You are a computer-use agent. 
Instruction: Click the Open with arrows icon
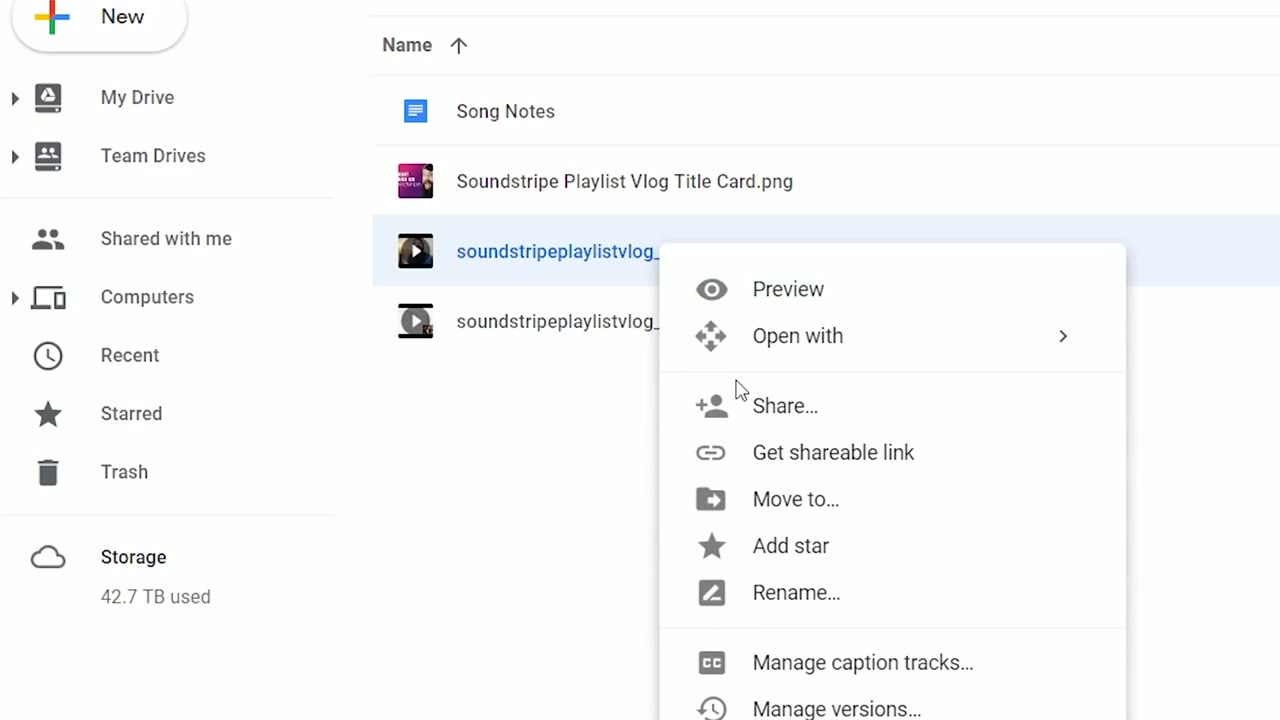coord(711,336)
